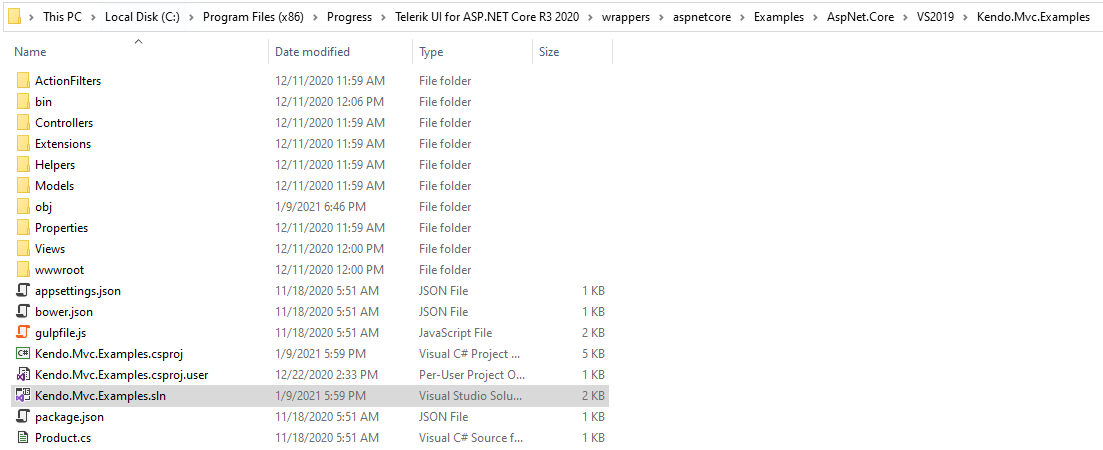Click the Controllers folder icon
This screenshot has height=450, width=1103.
click(23, 123)
